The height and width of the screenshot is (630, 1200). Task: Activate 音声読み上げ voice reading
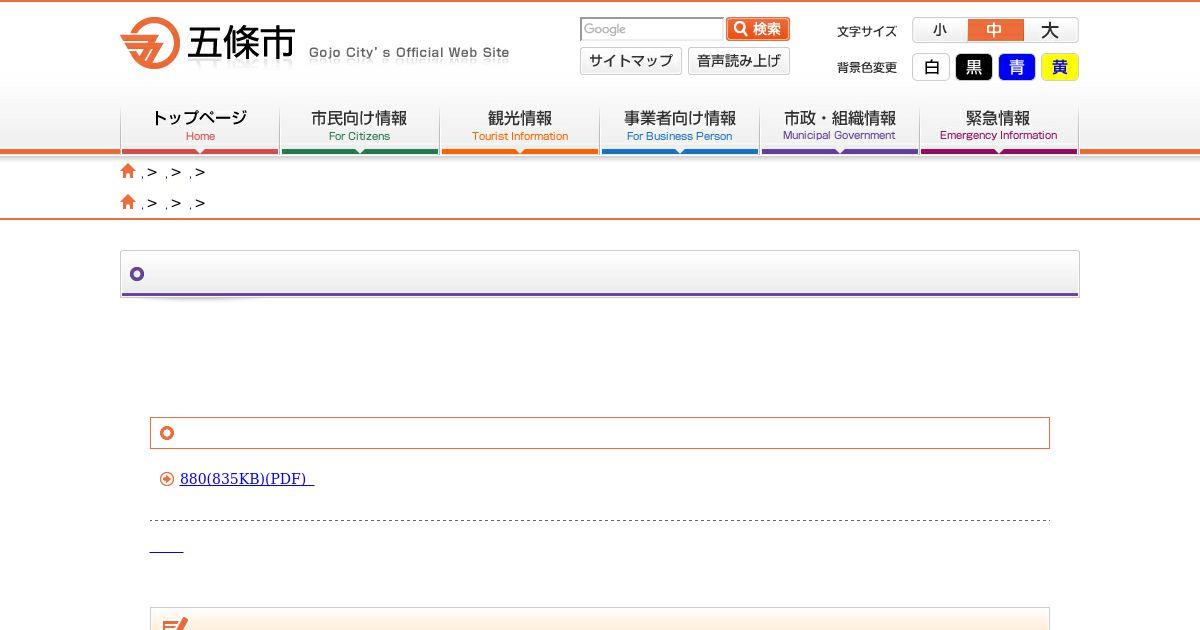[x=739, y=61]
